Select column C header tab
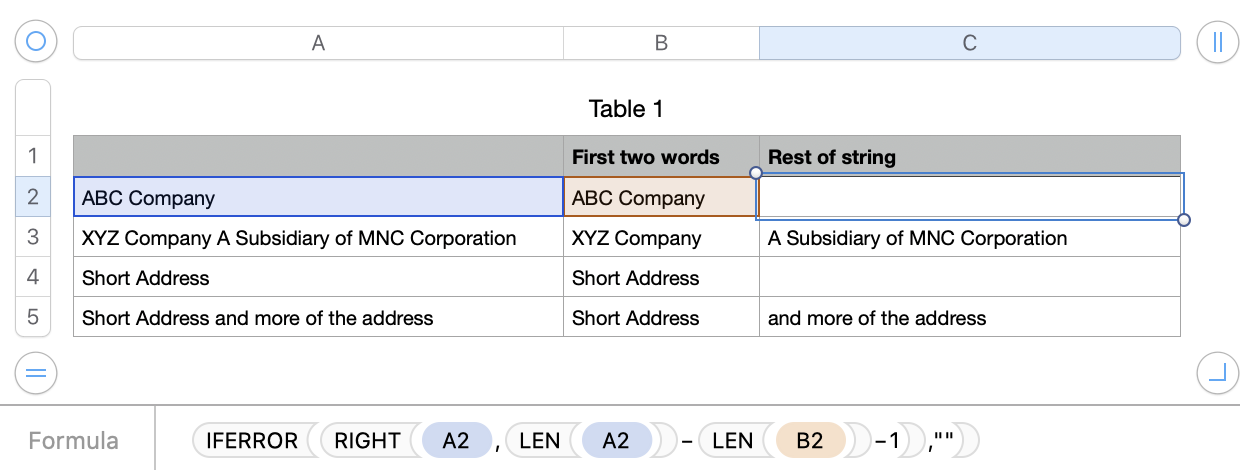Screen dimensions: 1240x470 coord(969,43)
